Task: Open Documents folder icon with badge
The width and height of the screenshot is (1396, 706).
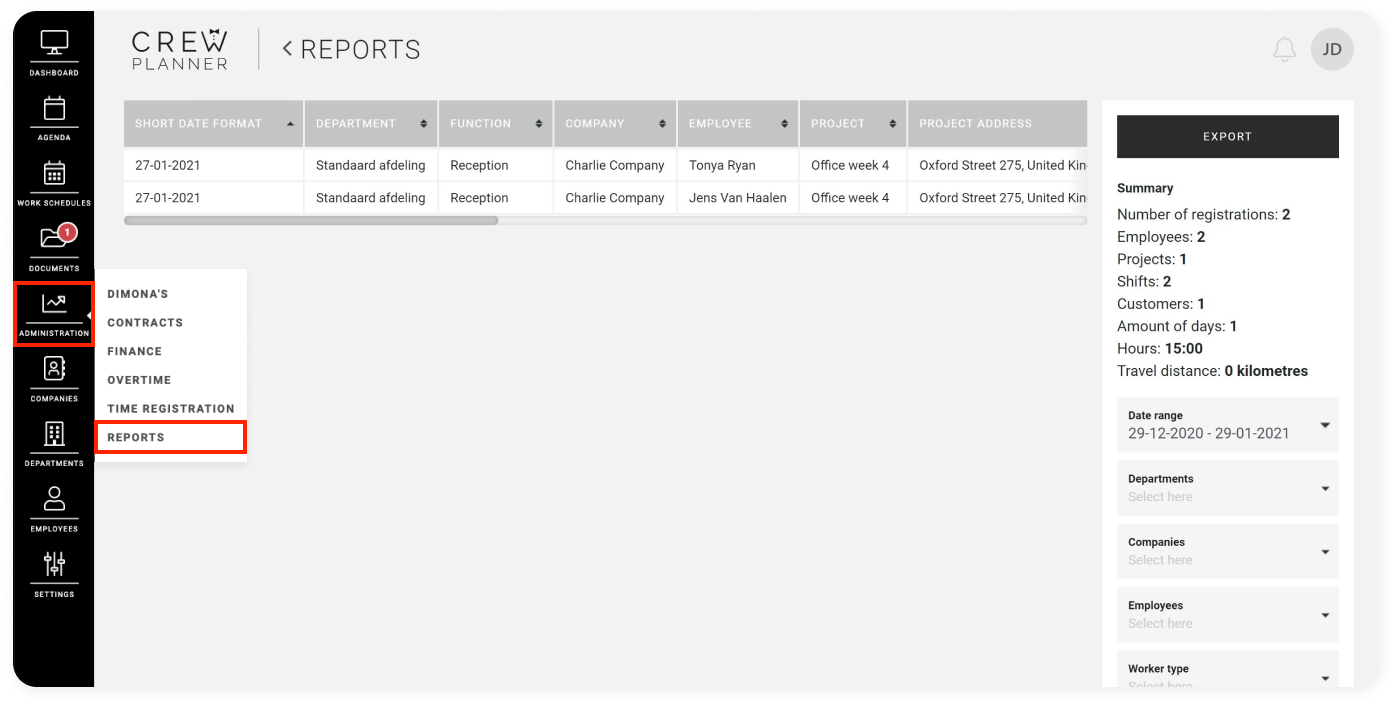Action: 54,247
